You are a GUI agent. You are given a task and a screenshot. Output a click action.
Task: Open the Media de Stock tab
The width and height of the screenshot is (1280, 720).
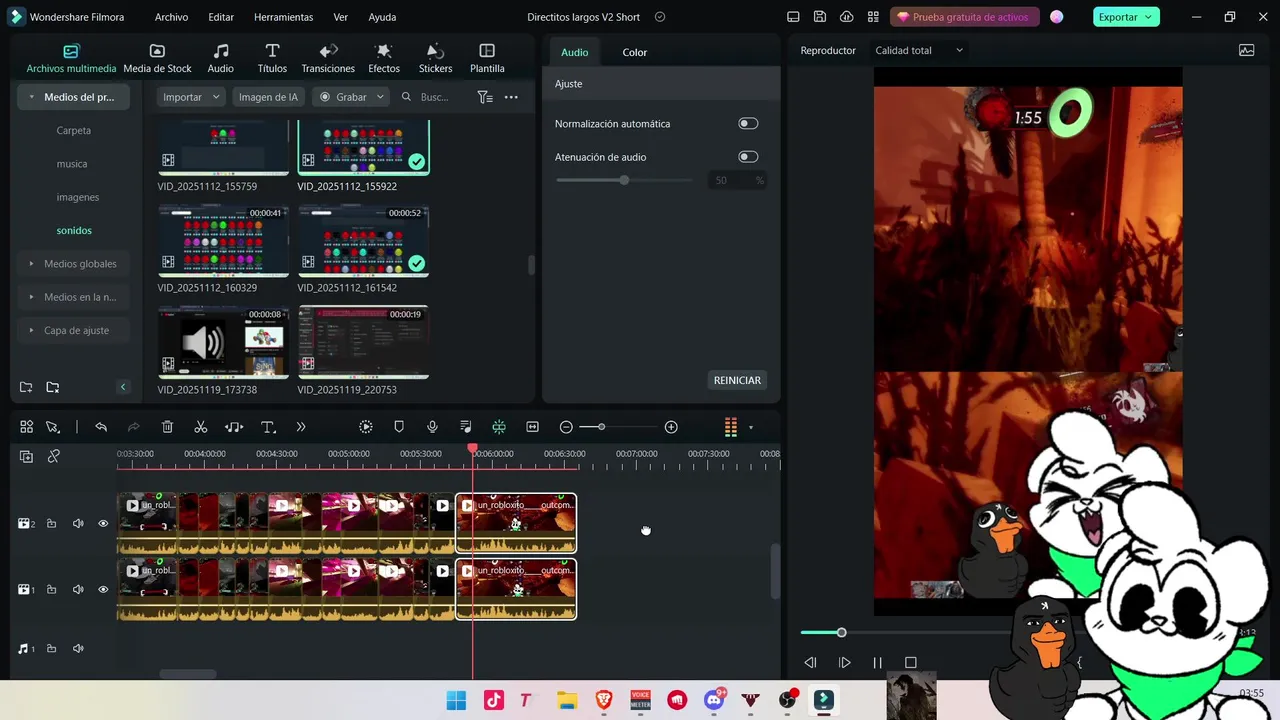coord(157,59)
